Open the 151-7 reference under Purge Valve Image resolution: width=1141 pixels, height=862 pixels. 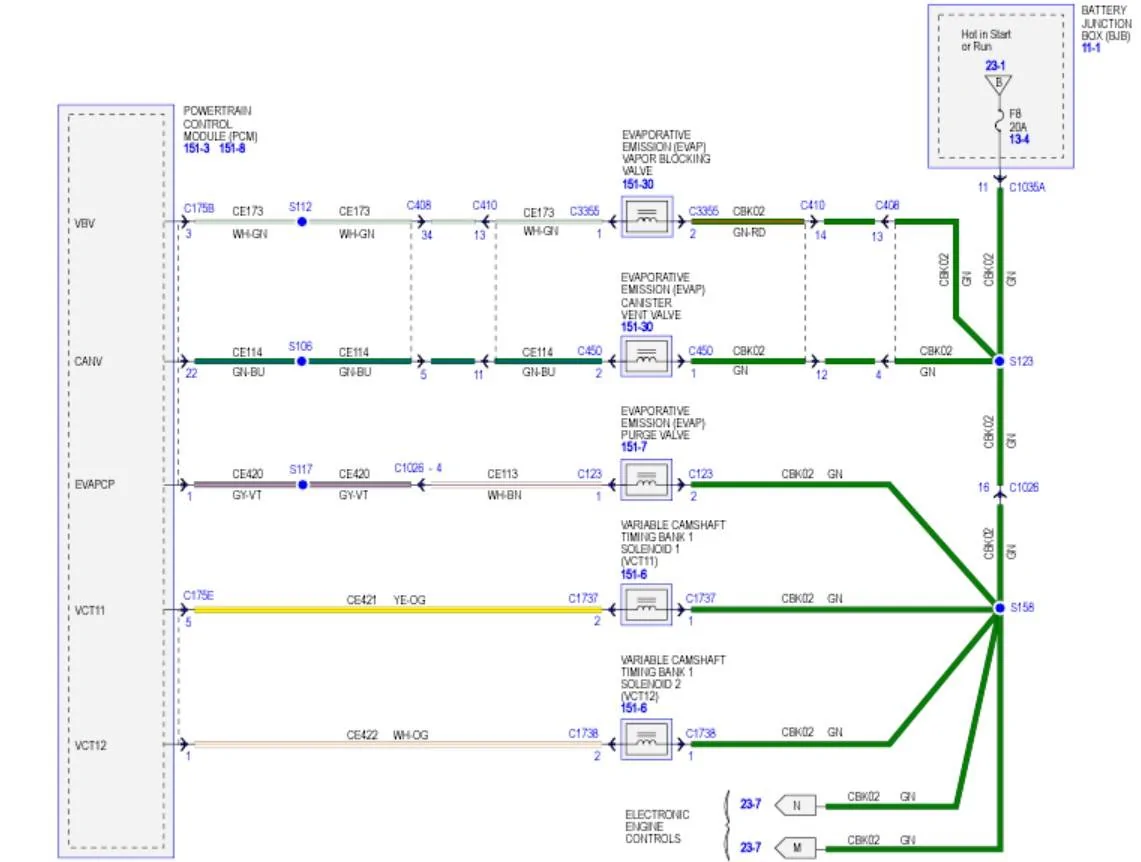point(634,447)
